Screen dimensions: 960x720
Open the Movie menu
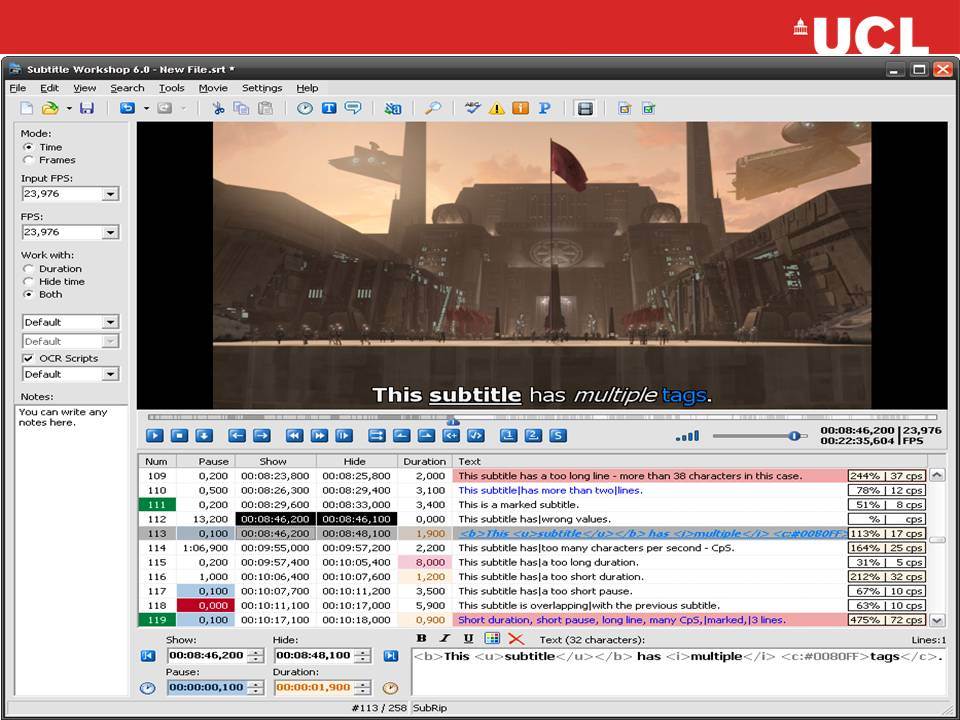coord(213,88)
